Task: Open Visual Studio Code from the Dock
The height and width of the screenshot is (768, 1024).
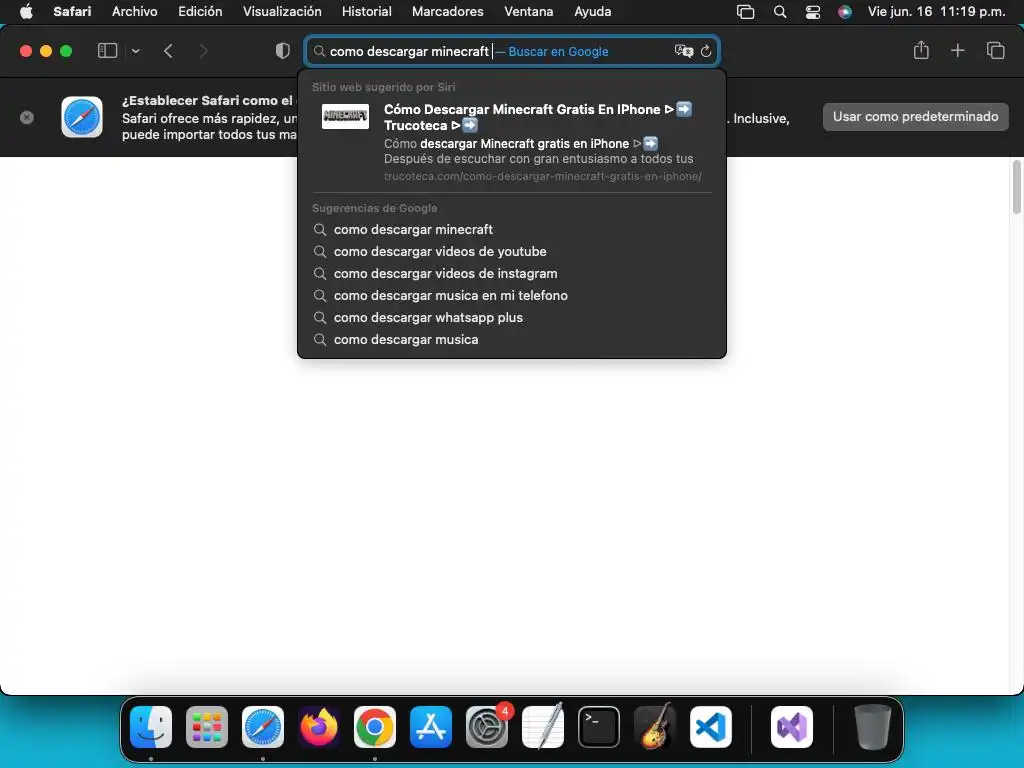Action: 711,727
